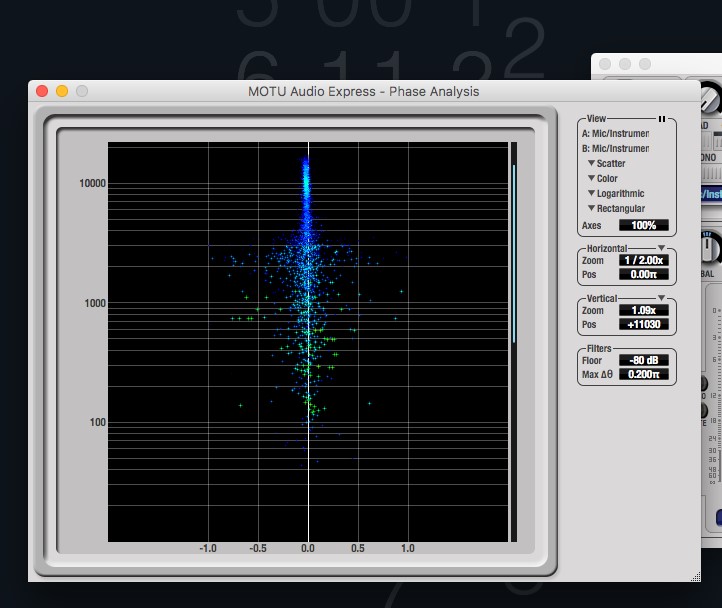Click the Vertical Zoom 1.09x field
722x608 pixels.
pos(643,311)
